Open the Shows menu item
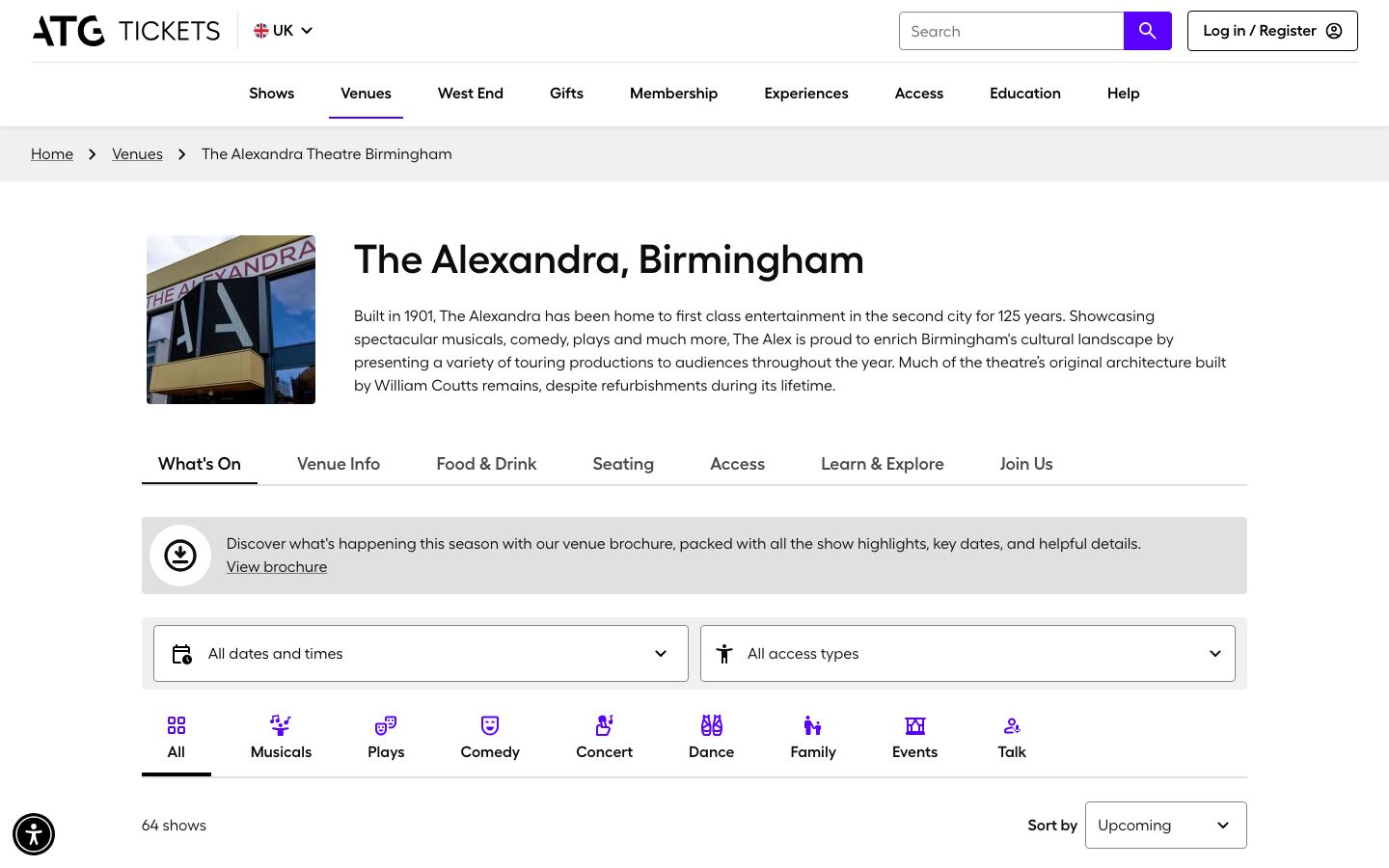This screenshot has width=1389, height=868. 272,94
